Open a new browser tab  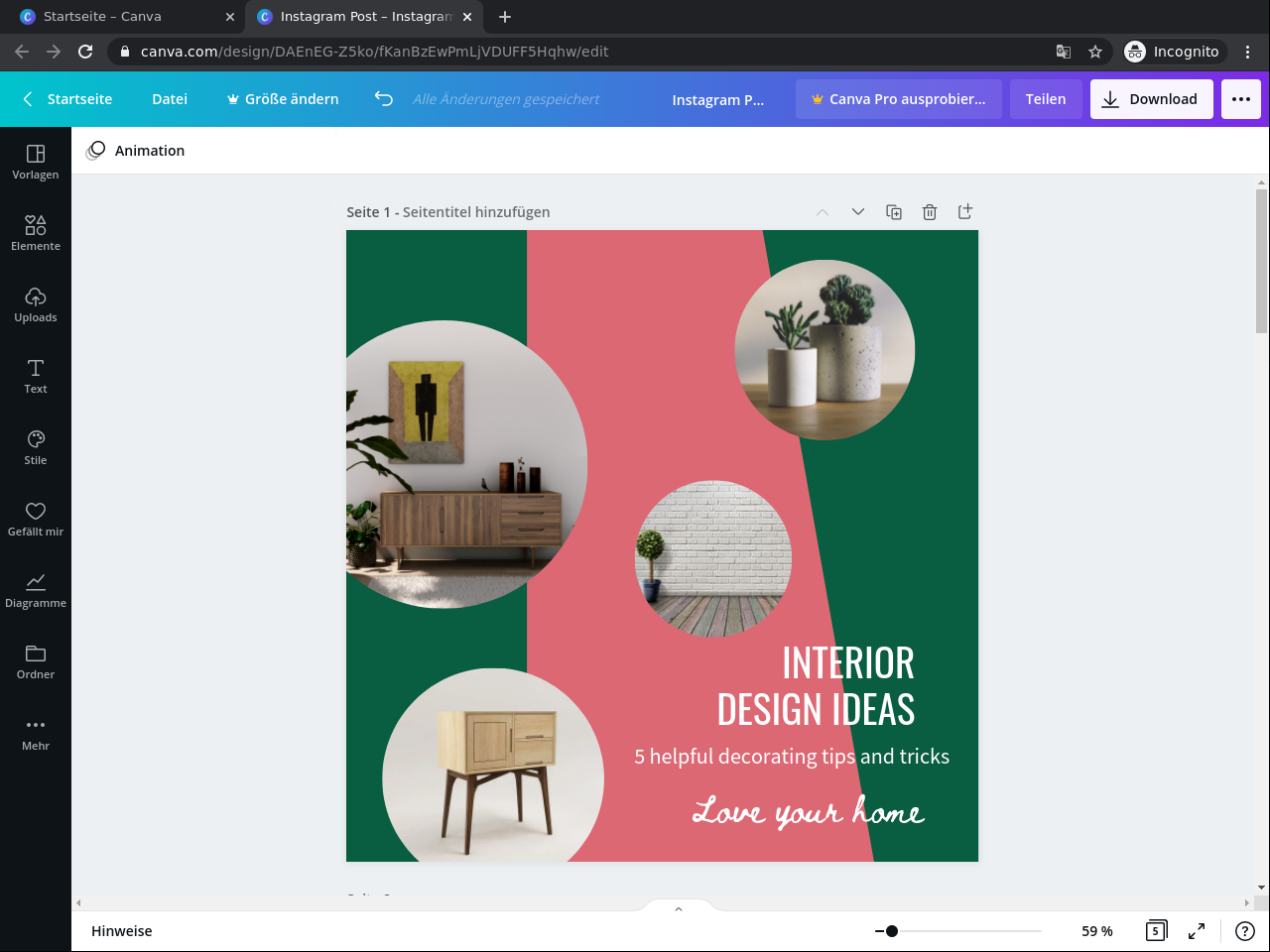pyautogui.click(x=505, y=17)
